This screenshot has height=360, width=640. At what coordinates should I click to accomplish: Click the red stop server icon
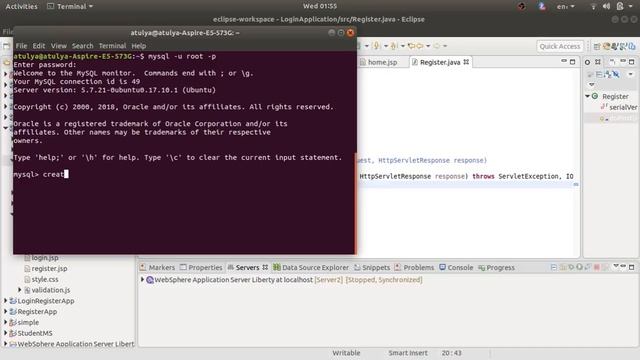point(596,267)
